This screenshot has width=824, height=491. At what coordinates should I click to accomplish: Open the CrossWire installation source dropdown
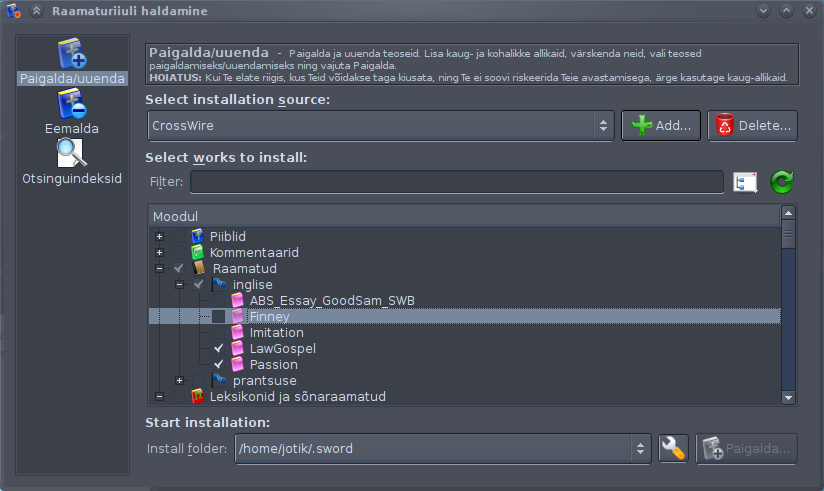(x=381, y=126)
